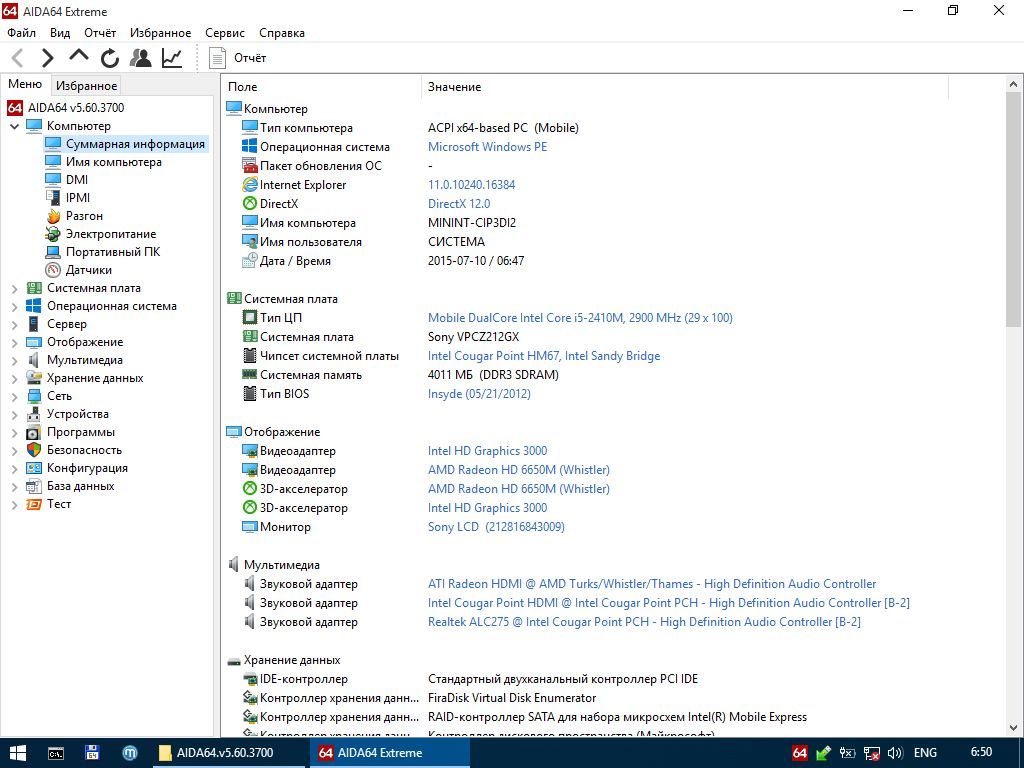The image size is (1024, 768).
Task: Click the scroll down arrow in details pane
Action: pos(1013,728)
